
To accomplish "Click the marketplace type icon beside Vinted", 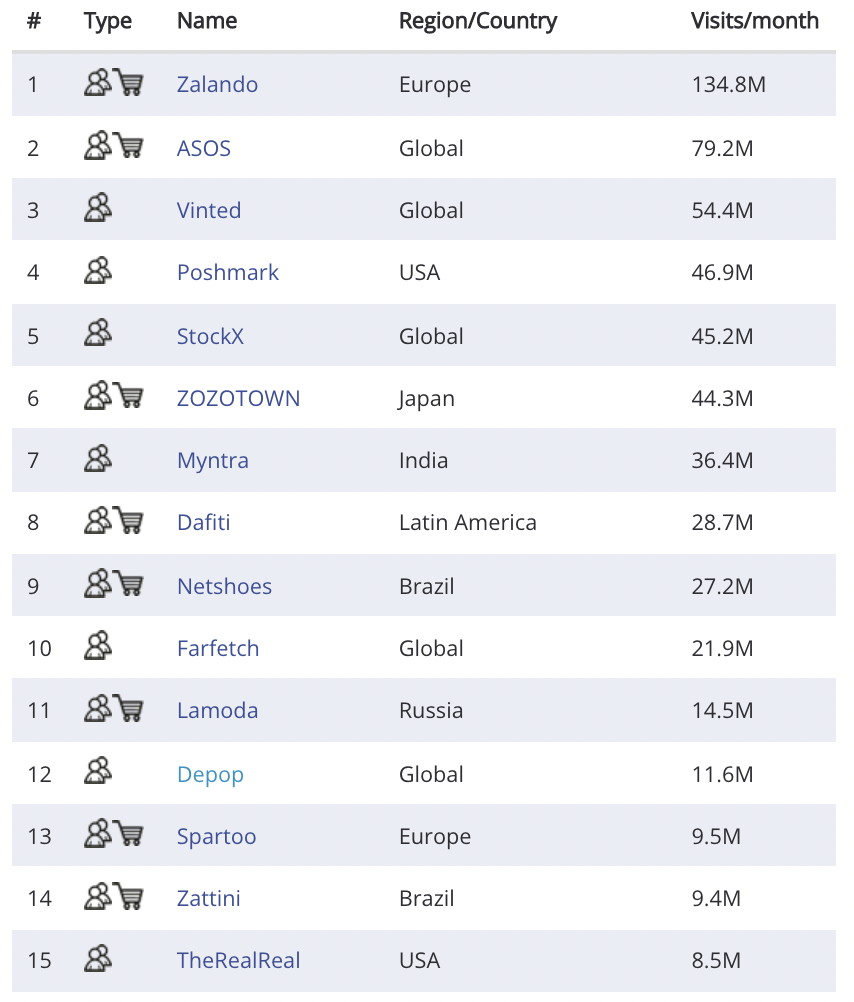I will pyautogui.click(x=98, y=209).
